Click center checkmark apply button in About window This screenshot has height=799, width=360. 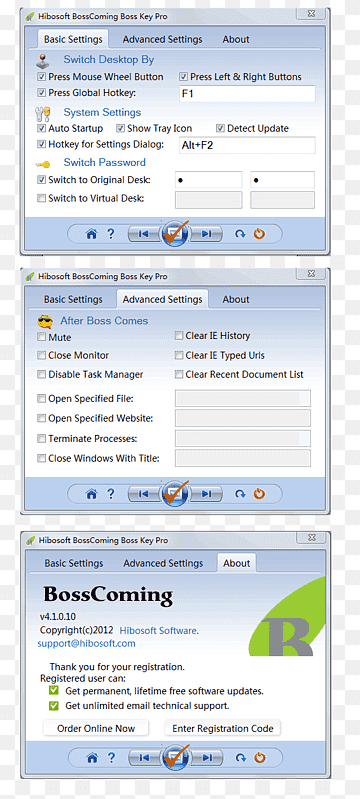175,758
